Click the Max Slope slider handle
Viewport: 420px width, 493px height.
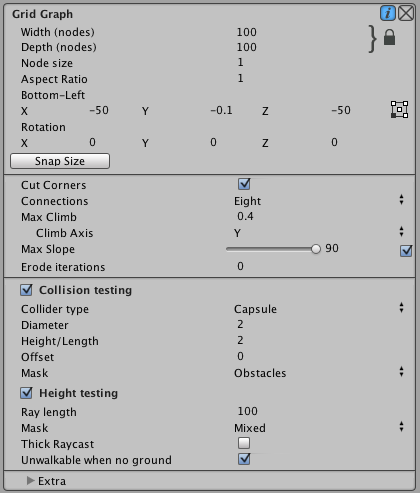315,249
